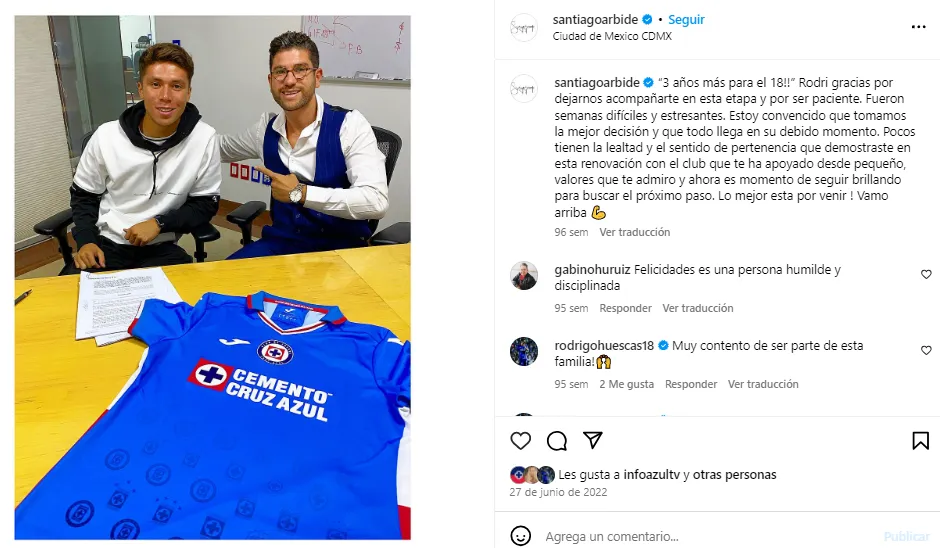The width and height of the screenshot is (940, 548).
Task: Like rodrigohuescas18's comment heart
Action: coord(926,351)
